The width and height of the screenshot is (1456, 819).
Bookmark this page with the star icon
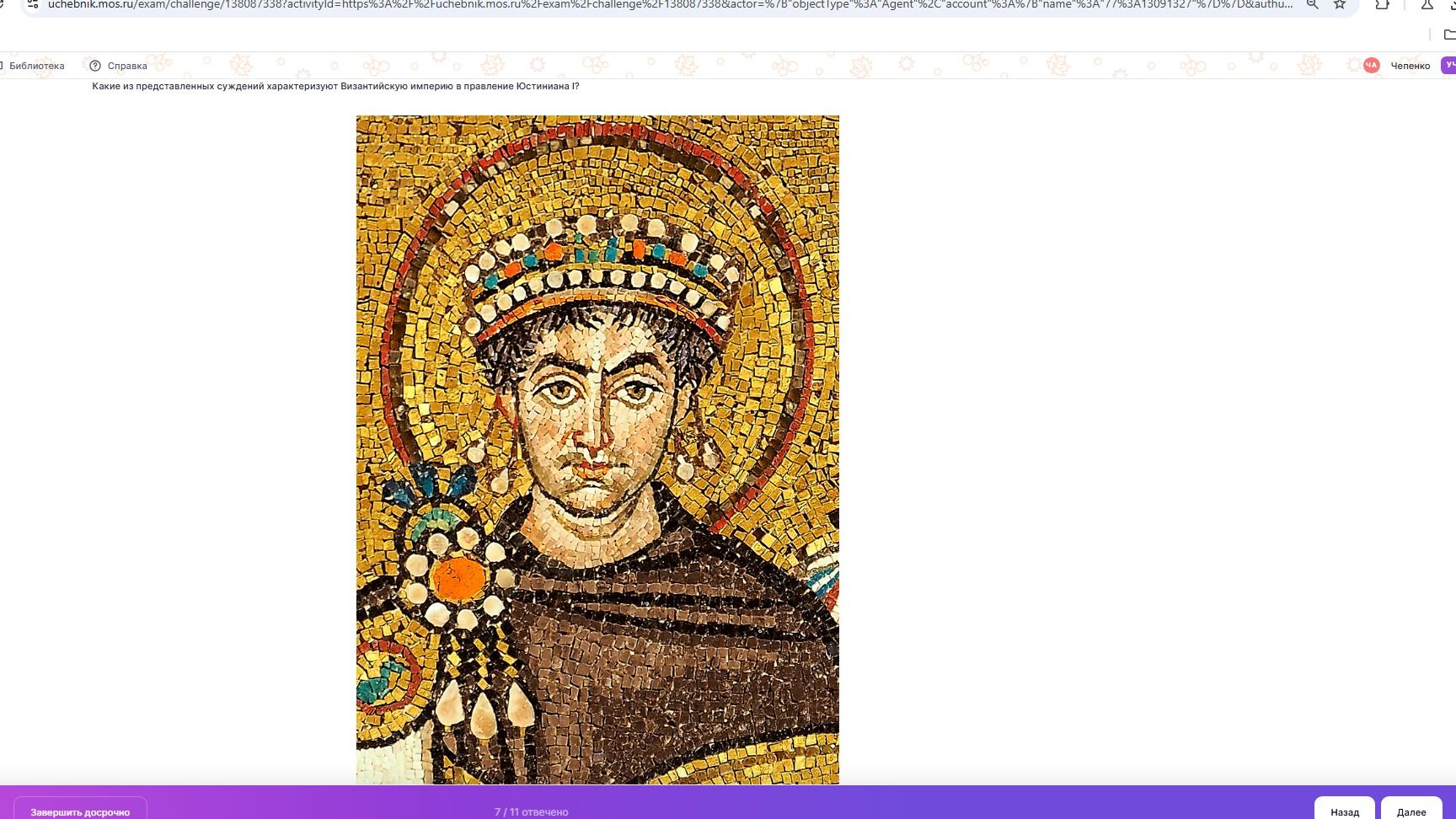click(1340, 4)
